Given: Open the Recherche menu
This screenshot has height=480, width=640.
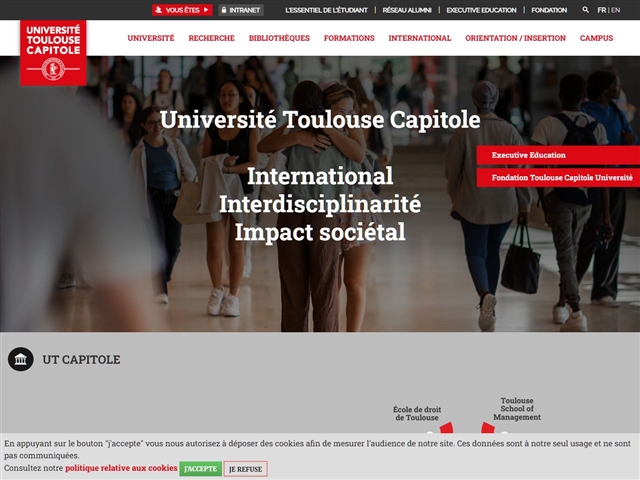Looking at the screenshot, I should coord(211,38).
